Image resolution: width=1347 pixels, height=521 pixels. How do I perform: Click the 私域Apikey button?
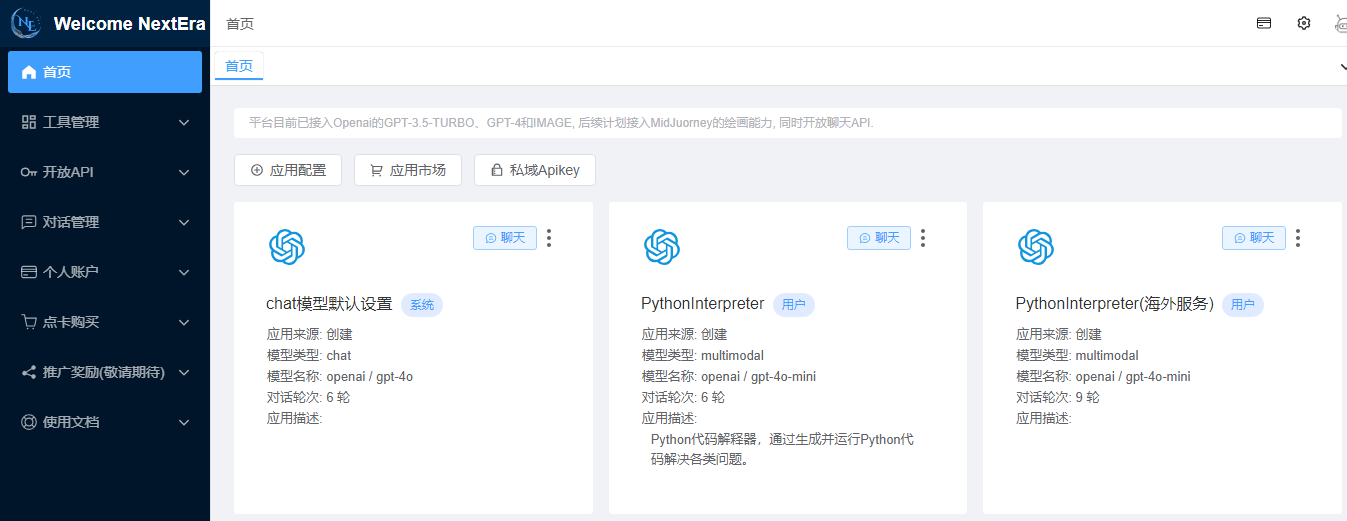click(x=534, y=170)
